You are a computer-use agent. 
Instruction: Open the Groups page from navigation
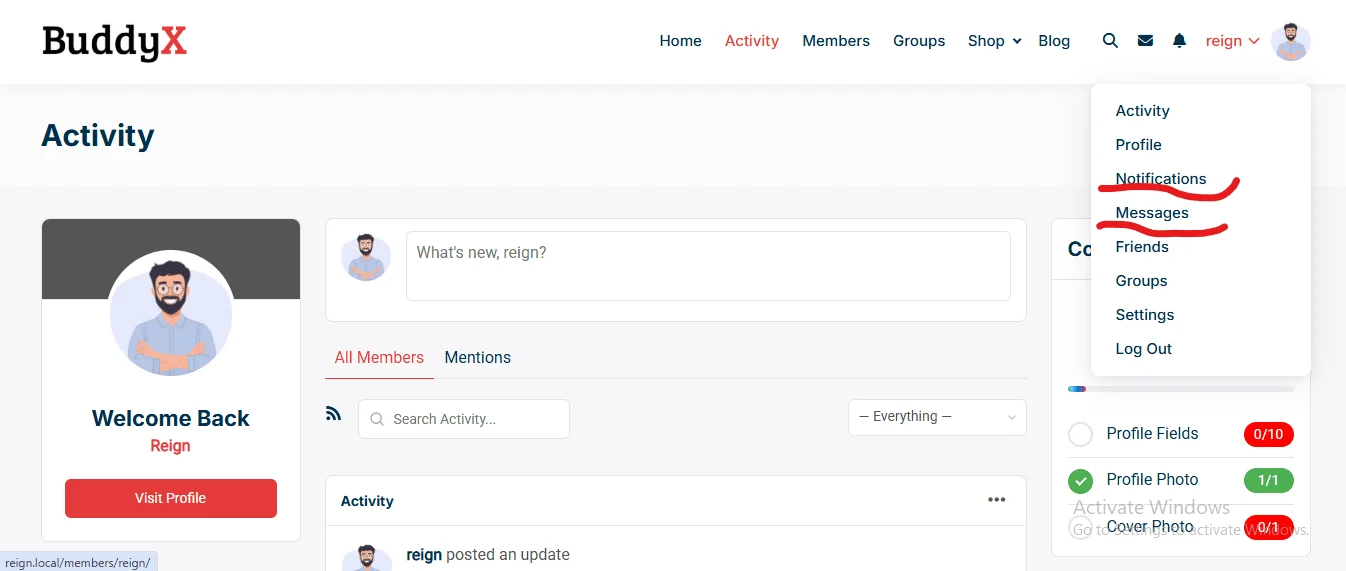[x=919, y=41]
